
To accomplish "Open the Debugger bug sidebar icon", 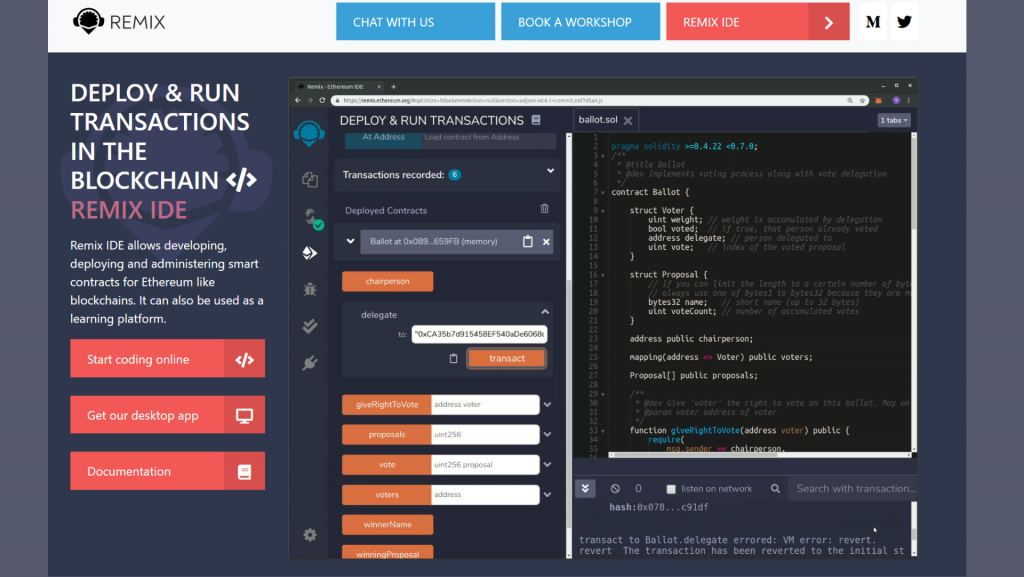I will tap(310, 288).
